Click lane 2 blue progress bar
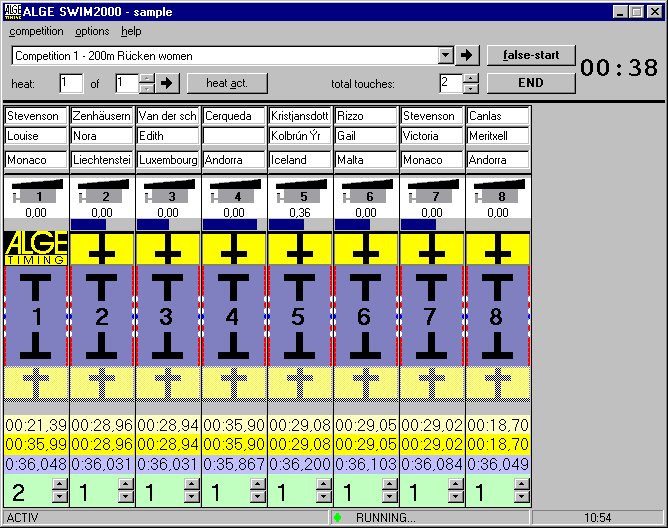The image size is (668, 528). (89, 225)
